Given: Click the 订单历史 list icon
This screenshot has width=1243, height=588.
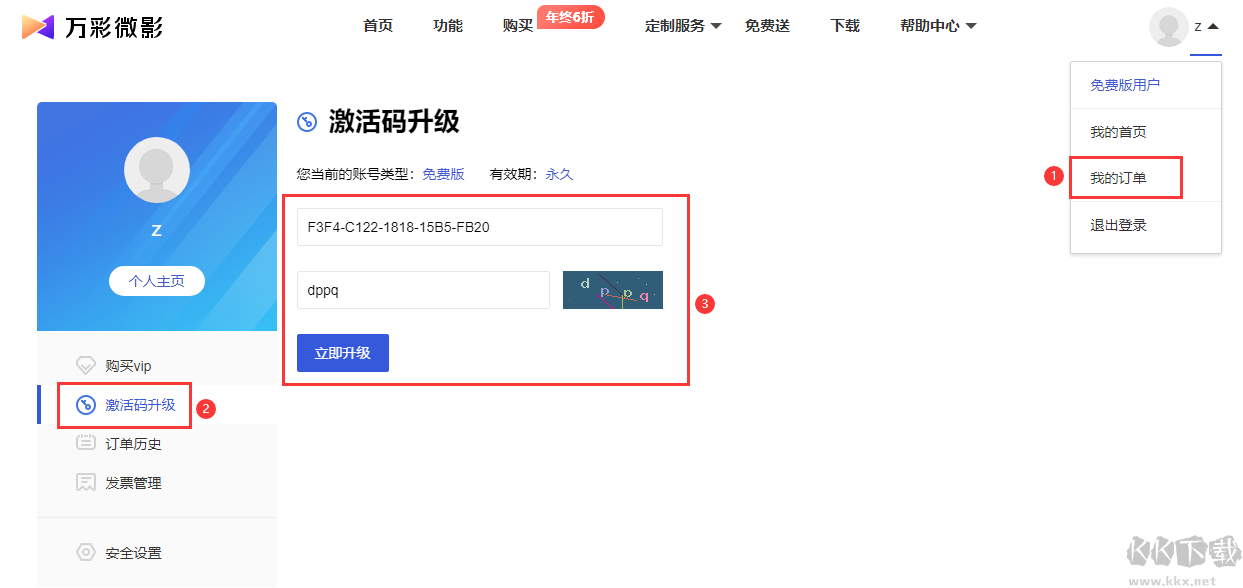Looking at the screenshot, I should (x=86, y=443).
